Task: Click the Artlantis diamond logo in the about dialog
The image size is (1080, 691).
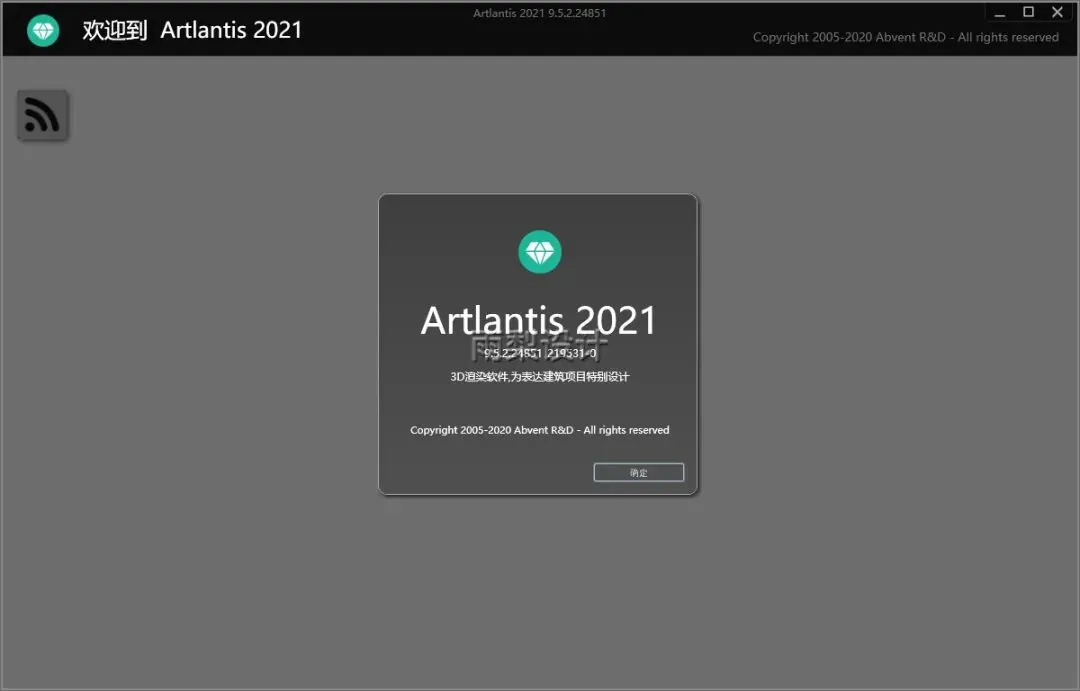Action: [x=539, y=251]
